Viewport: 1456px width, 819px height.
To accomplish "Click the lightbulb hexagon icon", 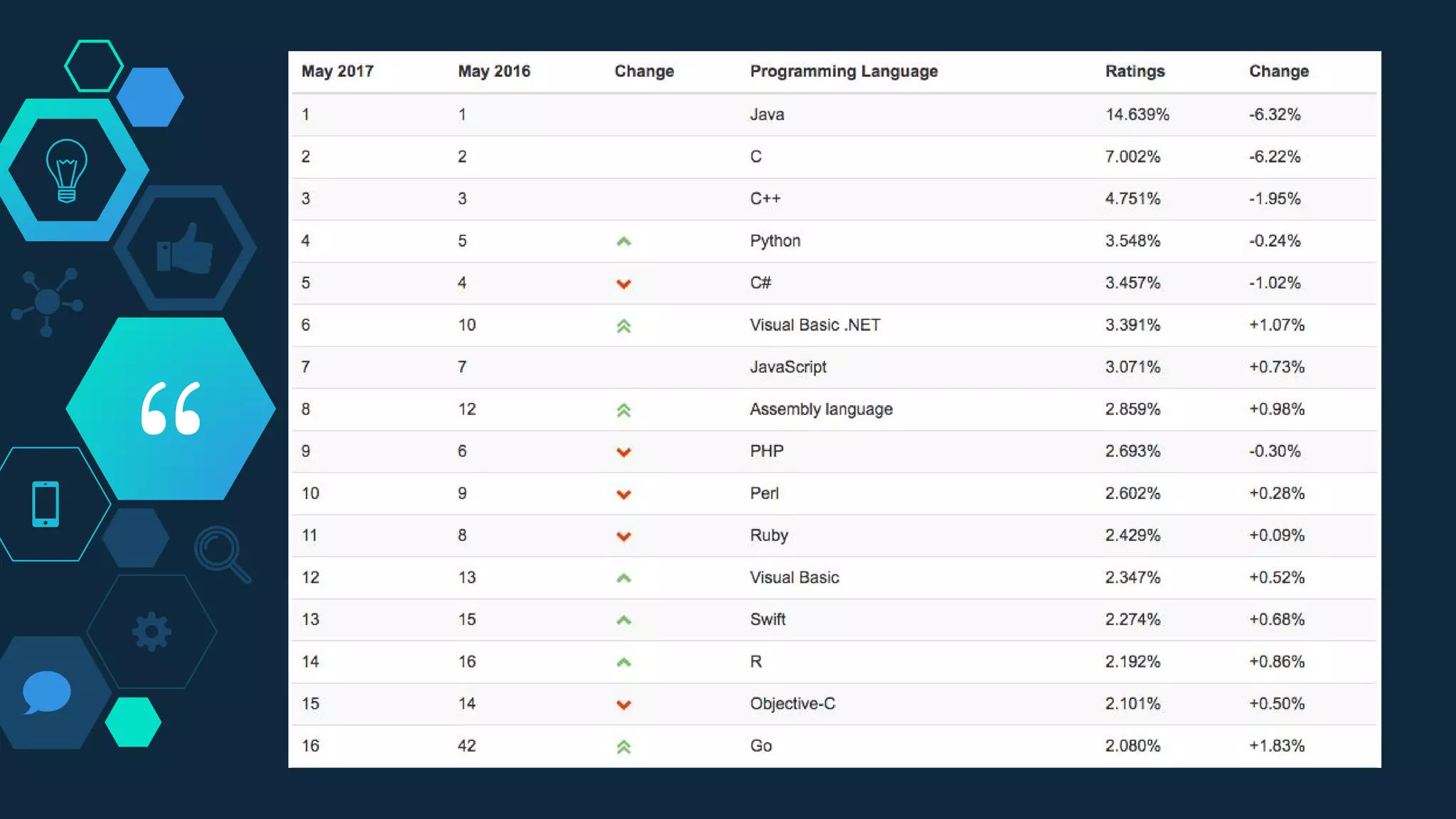I will point(67,171).
